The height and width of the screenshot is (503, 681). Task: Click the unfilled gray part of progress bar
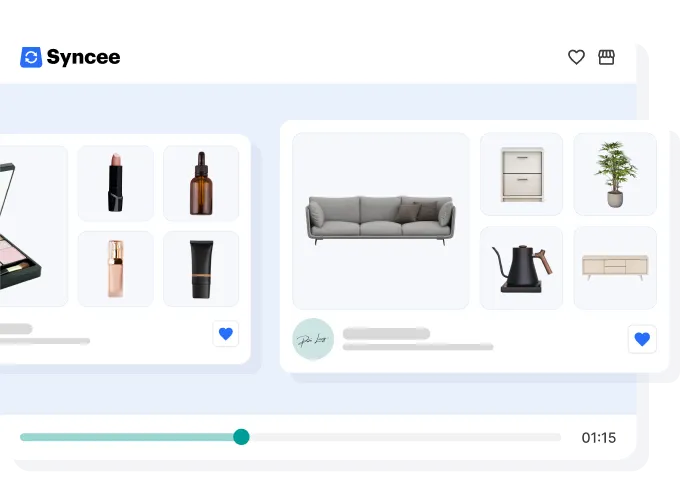[405, 437]
